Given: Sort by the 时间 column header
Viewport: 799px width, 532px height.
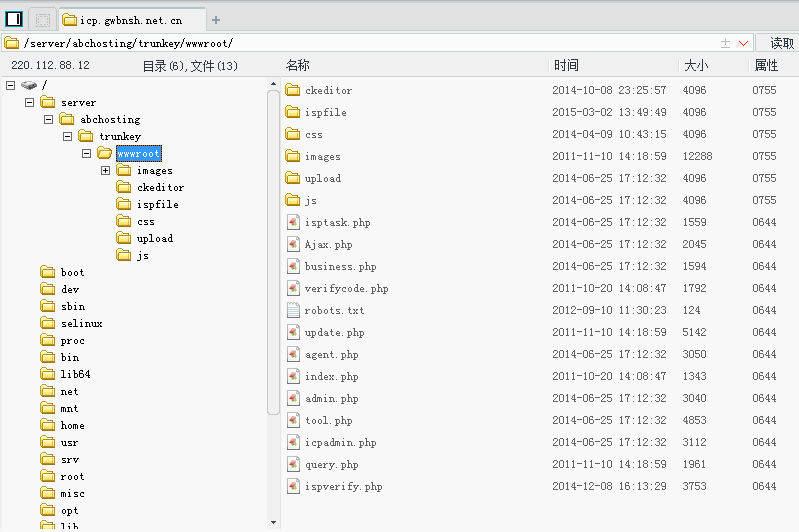Looking at the screenshot, I should tap(566, 65).
